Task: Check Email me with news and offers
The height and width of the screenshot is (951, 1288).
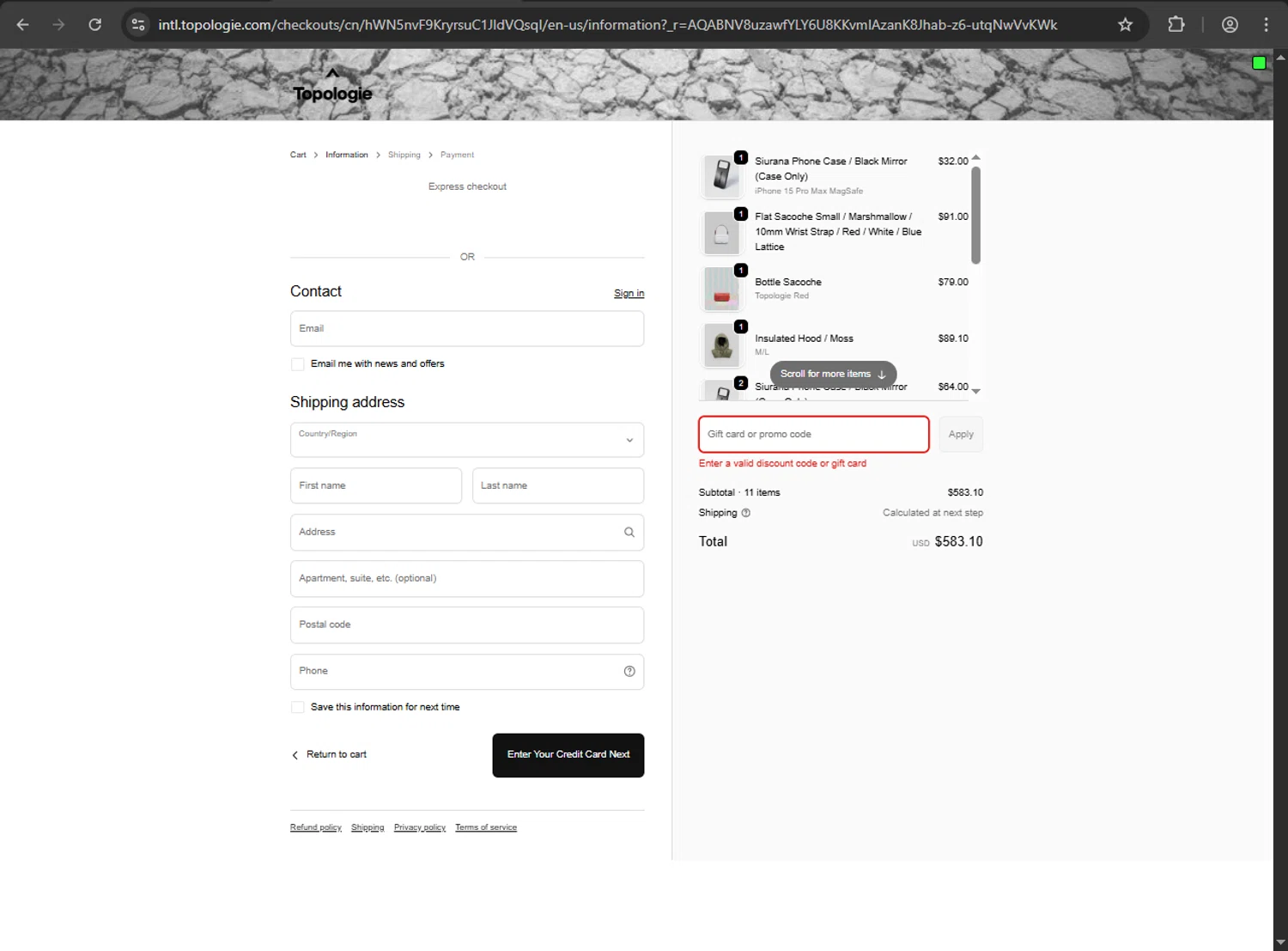Action: click(x=298, y=364)
